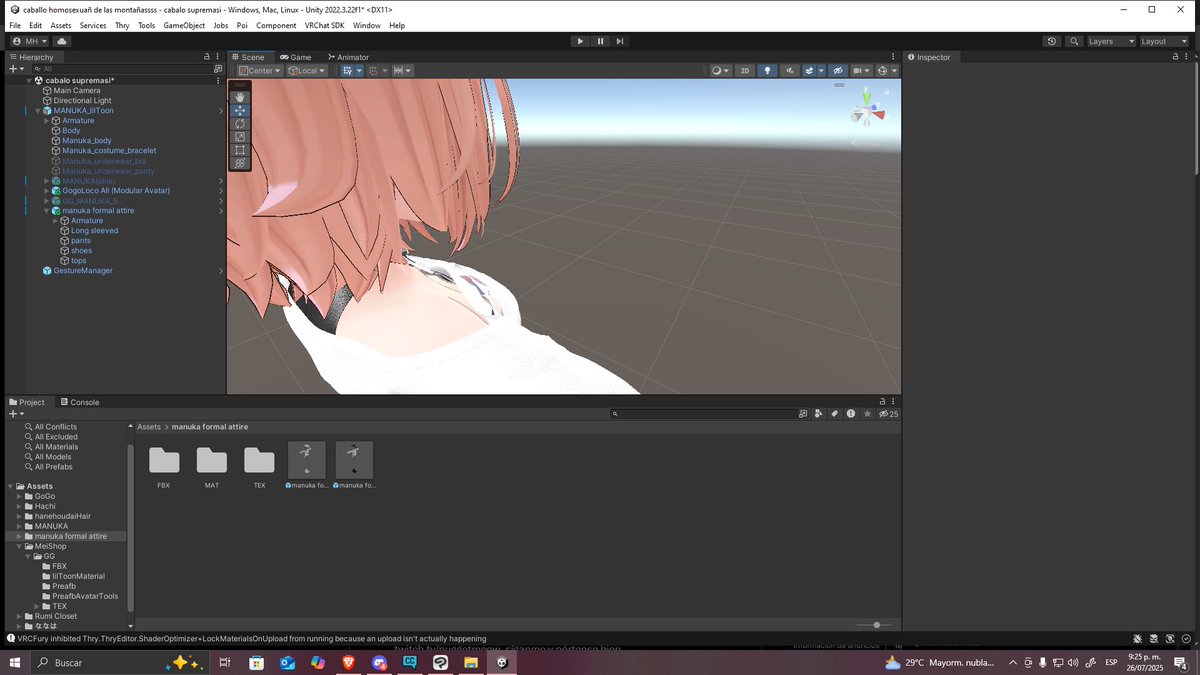Open Outlook from the taskbar
This screenshot has width=1200, height=675.
(287, 662)
